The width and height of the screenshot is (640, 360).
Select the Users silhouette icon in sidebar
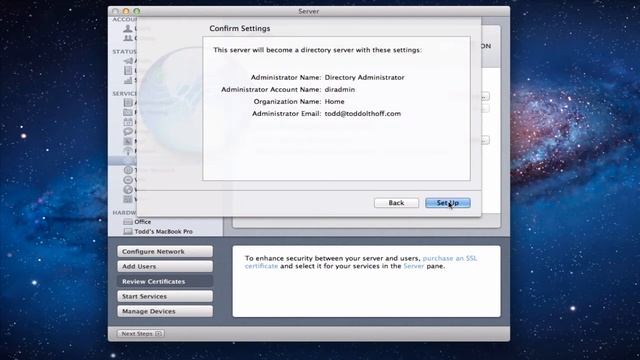(128, 28)
